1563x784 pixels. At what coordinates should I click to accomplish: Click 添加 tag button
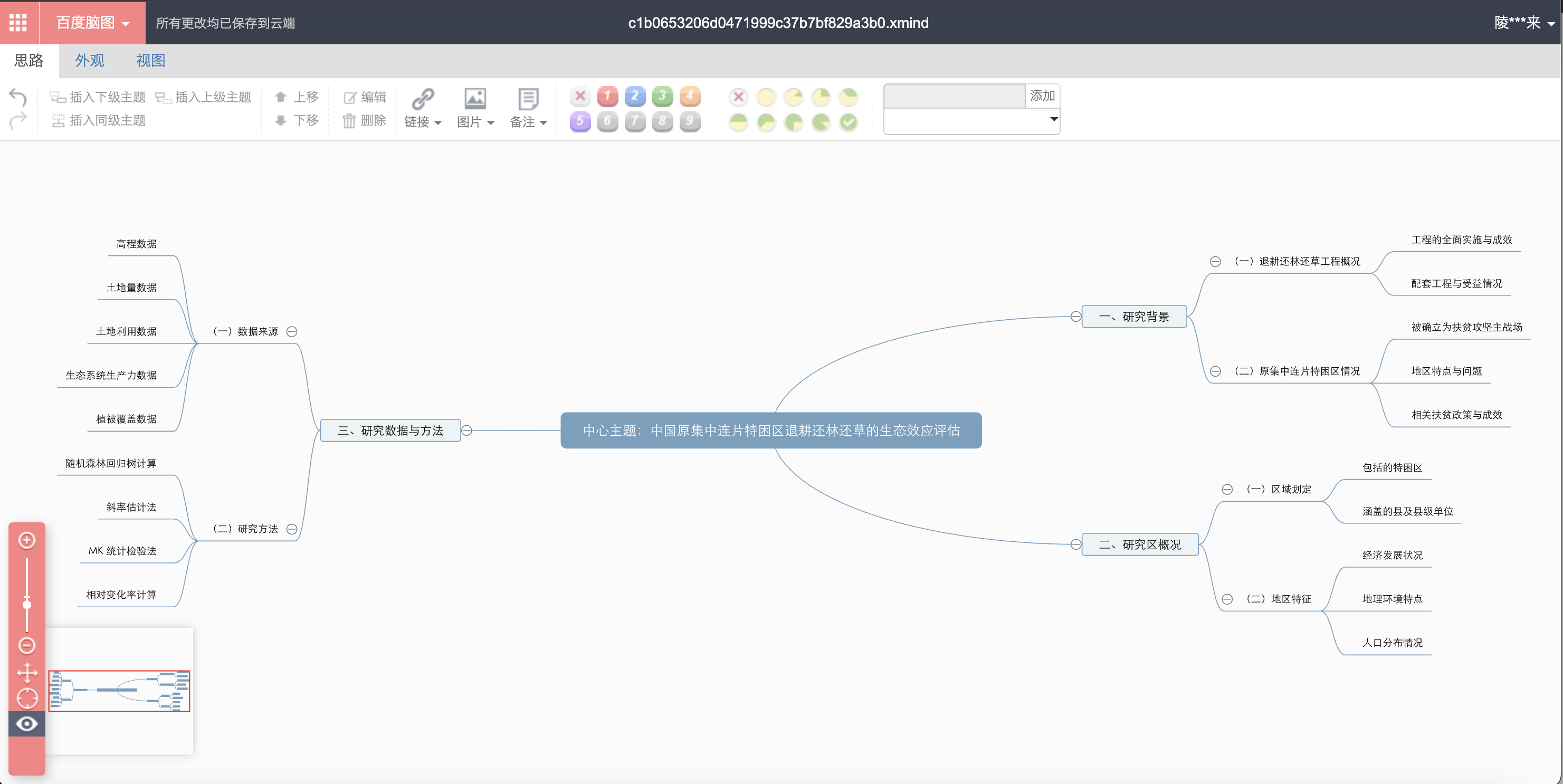[1042, 96]
